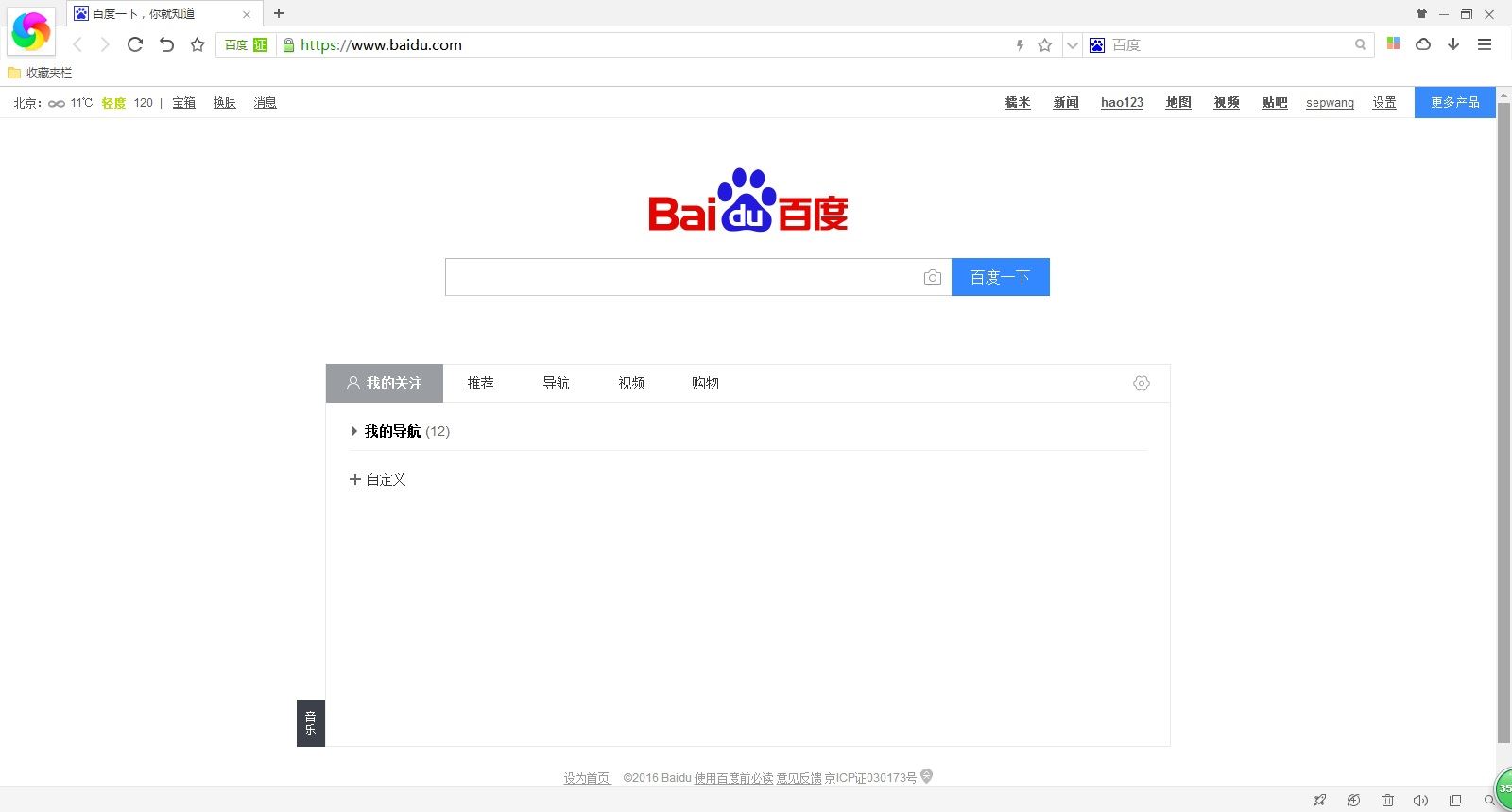Open 设置 in top navigation

1384,102
